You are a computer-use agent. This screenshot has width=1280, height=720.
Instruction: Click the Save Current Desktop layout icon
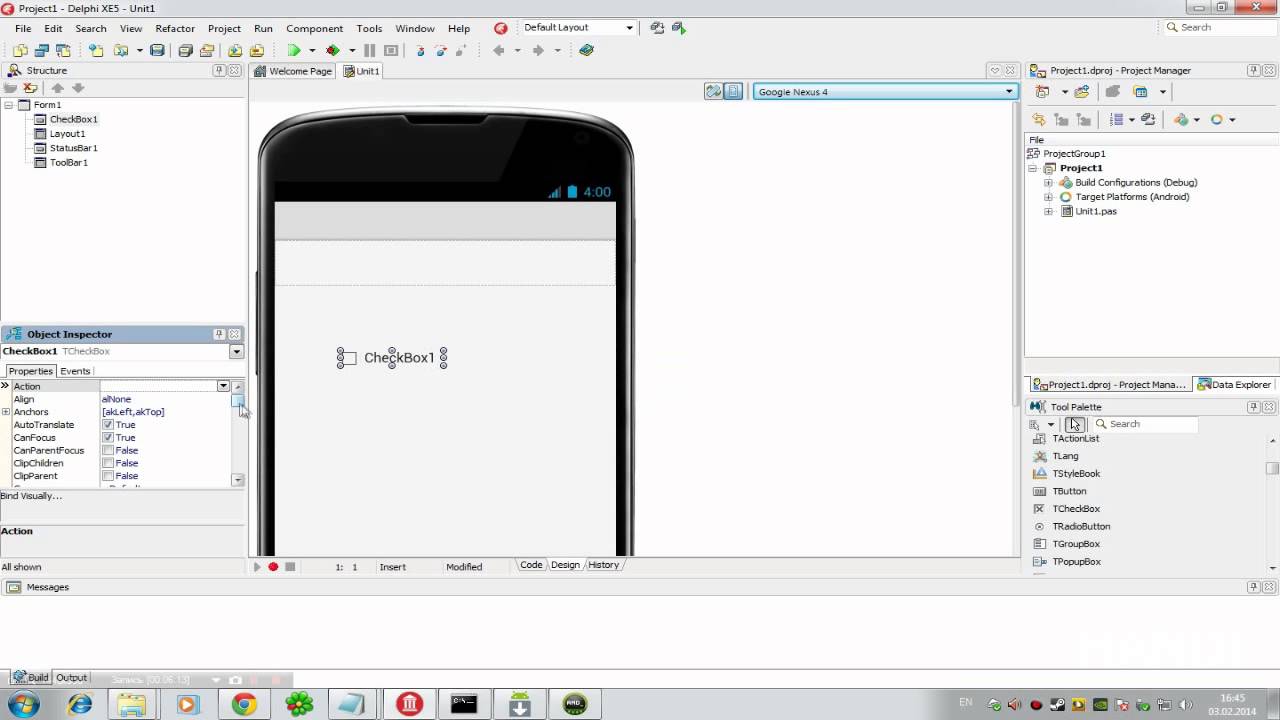click(657, 28)
